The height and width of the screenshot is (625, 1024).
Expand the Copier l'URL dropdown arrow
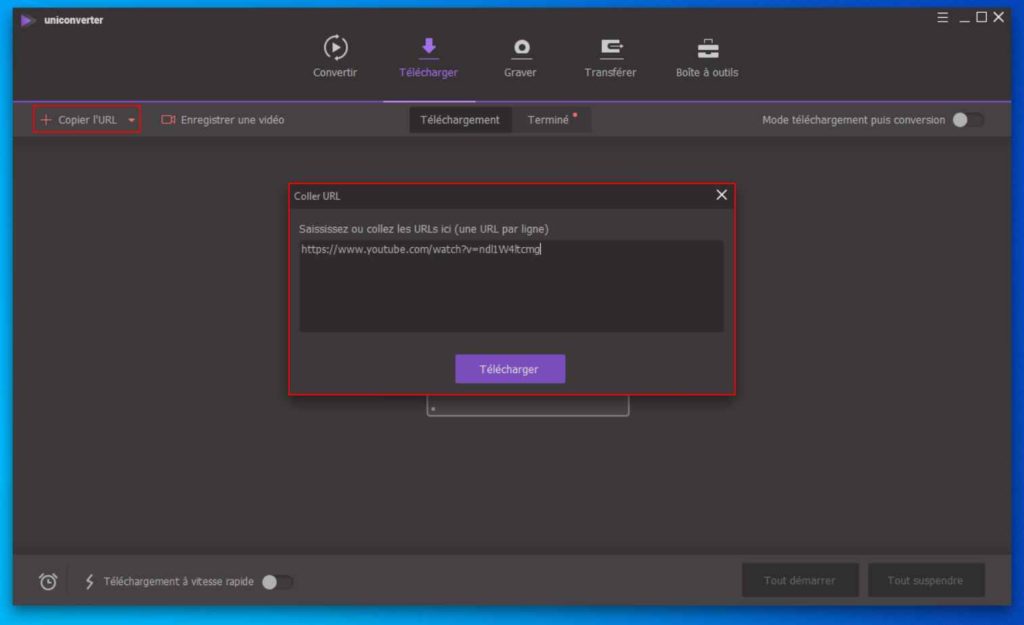pyautogui.click(x=131, y=120)
